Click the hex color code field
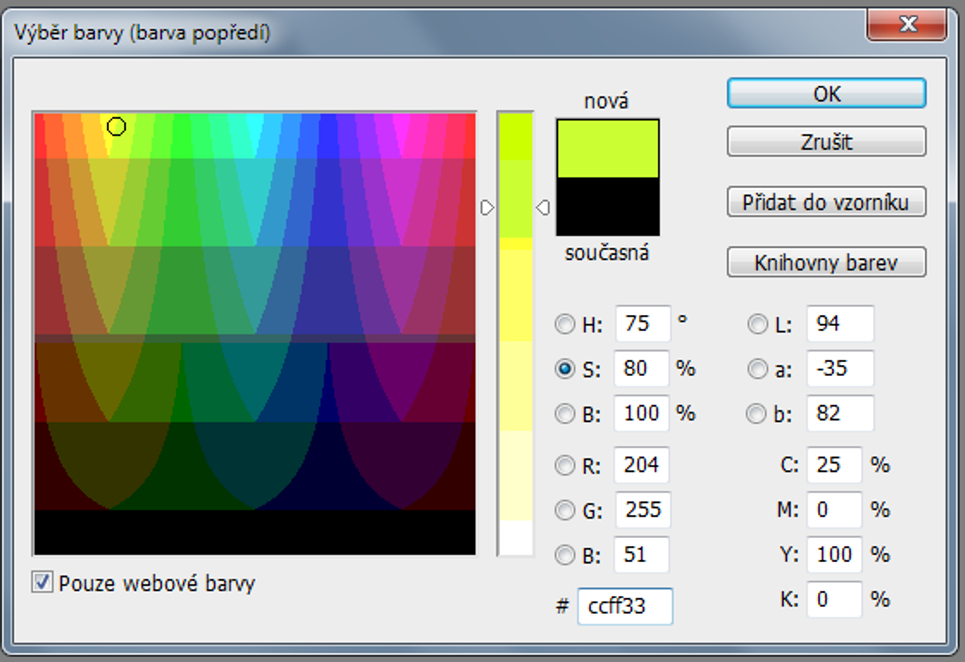Screen dimensions: 965x662 [x=625, y=606]
